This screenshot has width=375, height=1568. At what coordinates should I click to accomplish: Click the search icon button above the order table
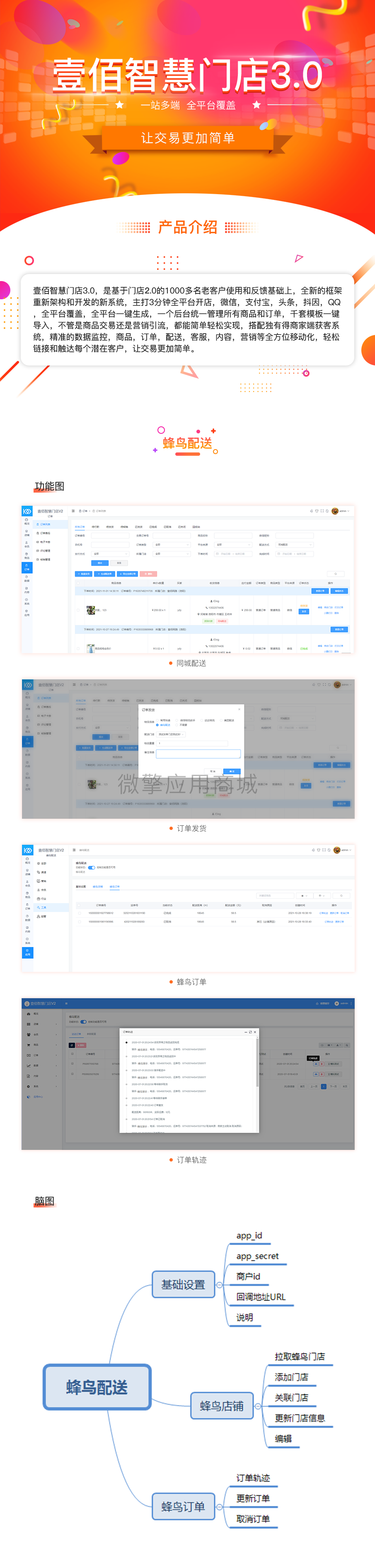(x=336, y=574)
